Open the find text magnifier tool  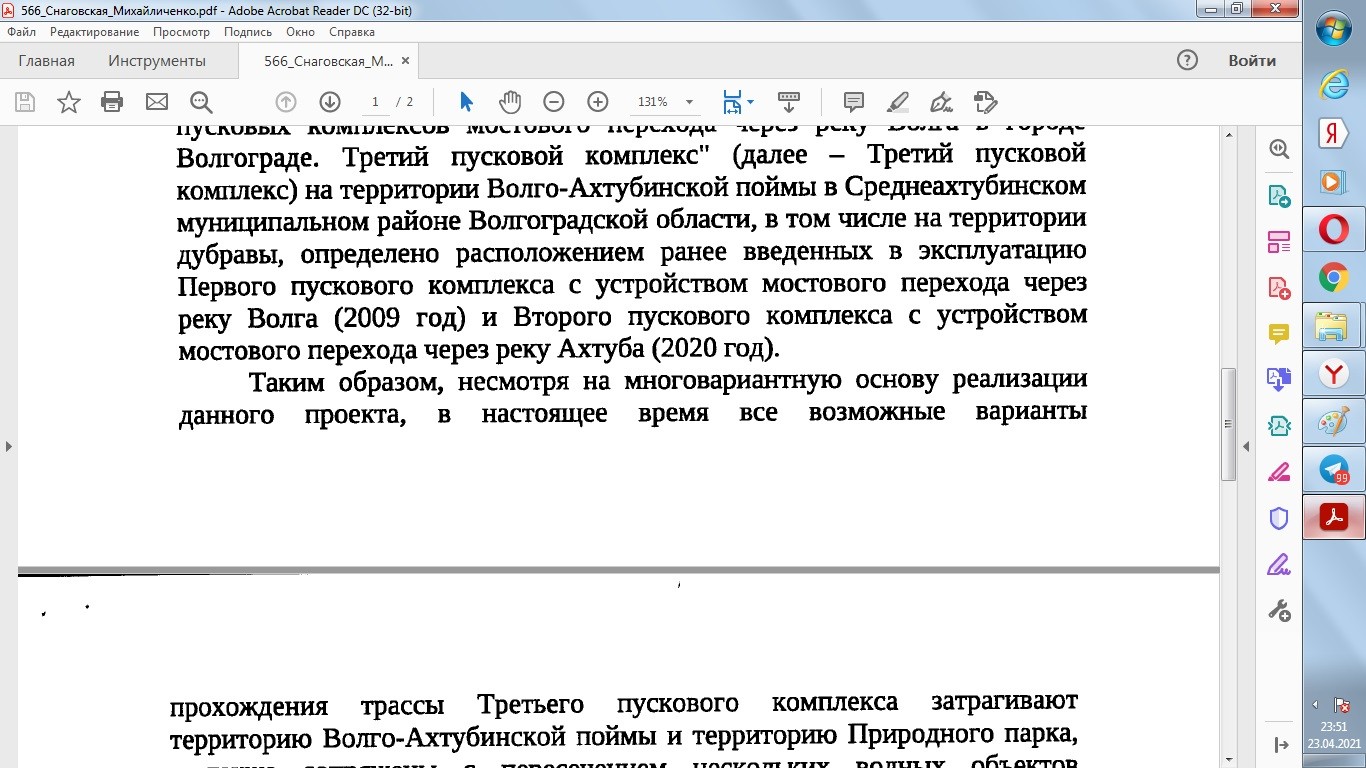pos(201,102)
